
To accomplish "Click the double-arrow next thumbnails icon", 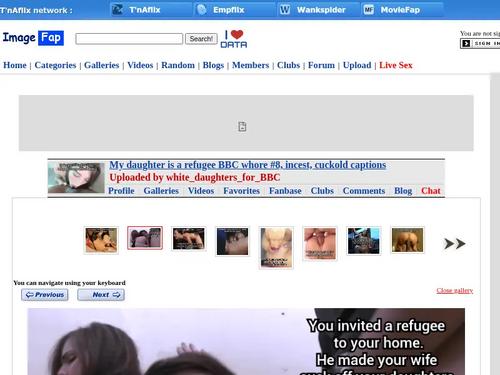I will click(x=454, y=244).
